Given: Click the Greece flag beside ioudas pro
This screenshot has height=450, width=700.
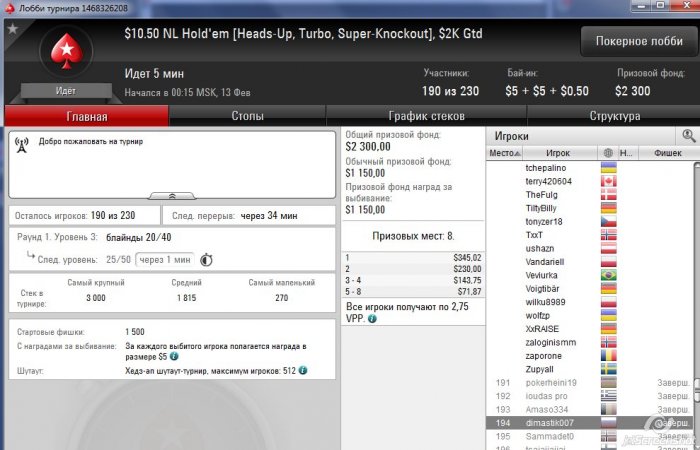Looking at the screenshot, I should click(x=608, y=396).
